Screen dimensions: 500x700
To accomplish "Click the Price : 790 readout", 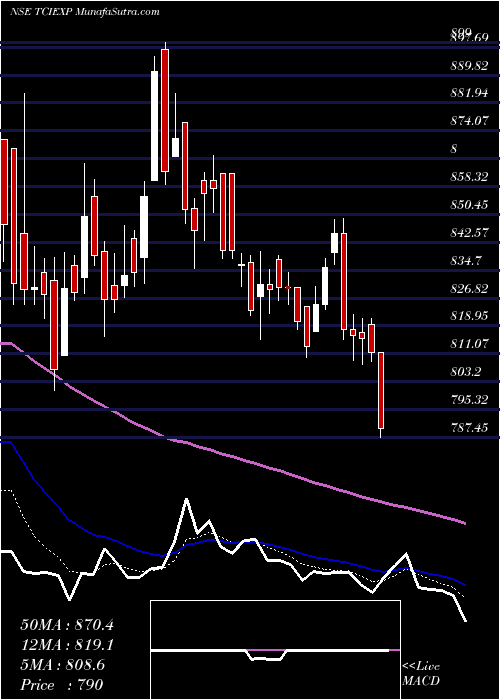I will click(62, 684).
